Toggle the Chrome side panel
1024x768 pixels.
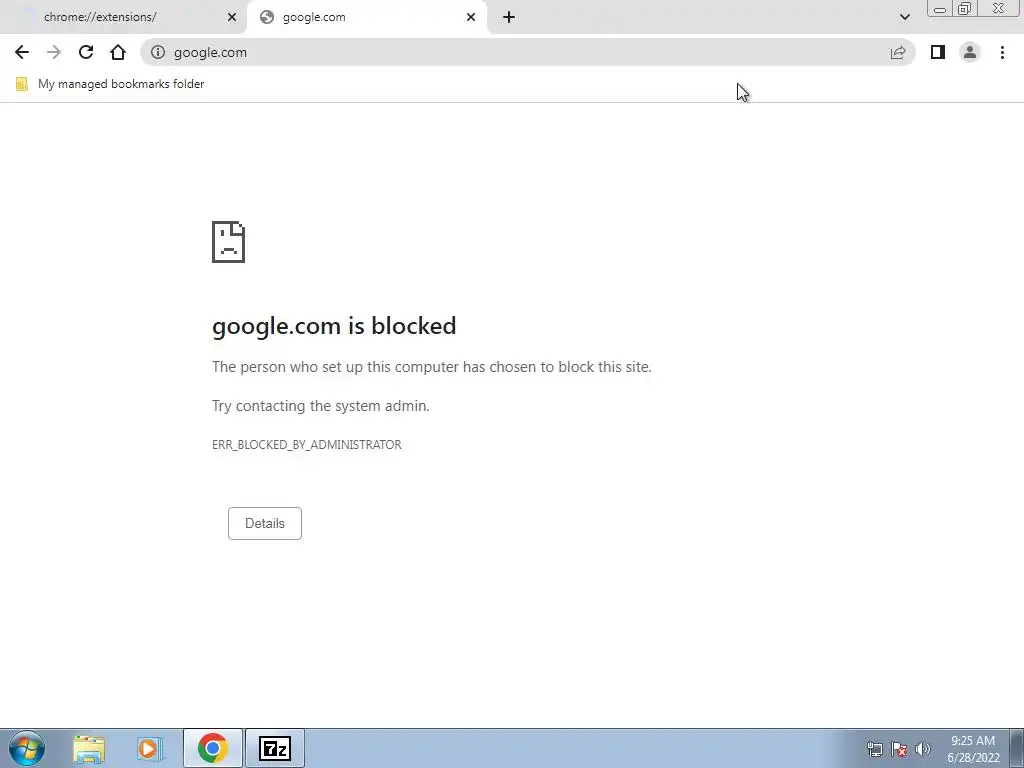coord(938,52)
